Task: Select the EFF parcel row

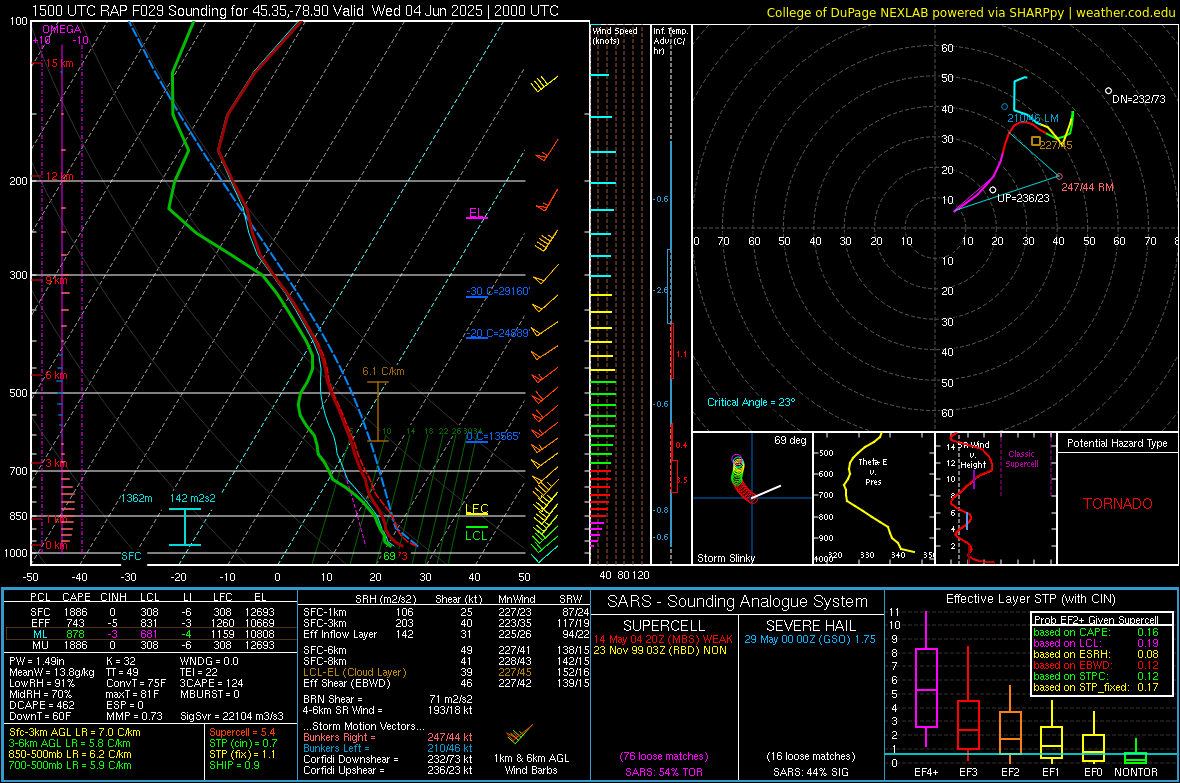Action: [x=151, y=623]
